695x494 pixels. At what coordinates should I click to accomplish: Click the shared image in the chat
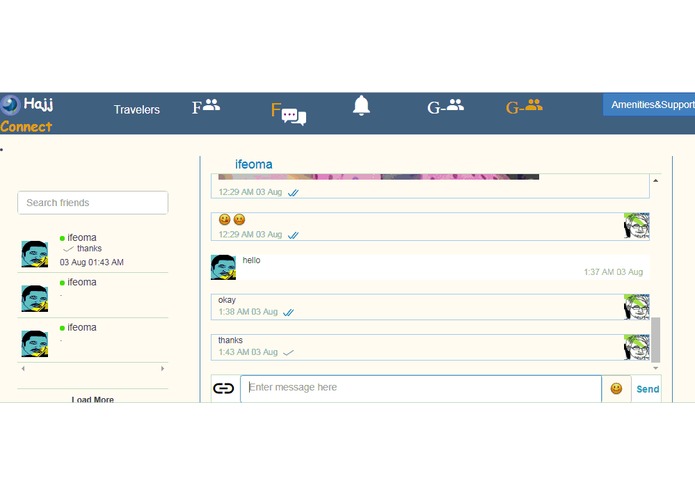pyautogui.click(x=379, y=177)
